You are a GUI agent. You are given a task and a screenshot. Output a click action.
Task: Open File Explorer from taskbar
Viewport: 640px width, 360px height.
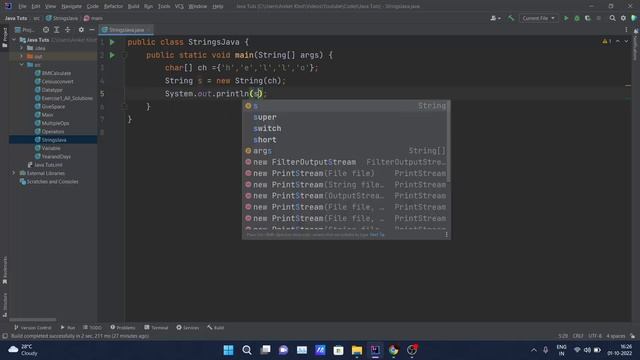tap(357, 350)
